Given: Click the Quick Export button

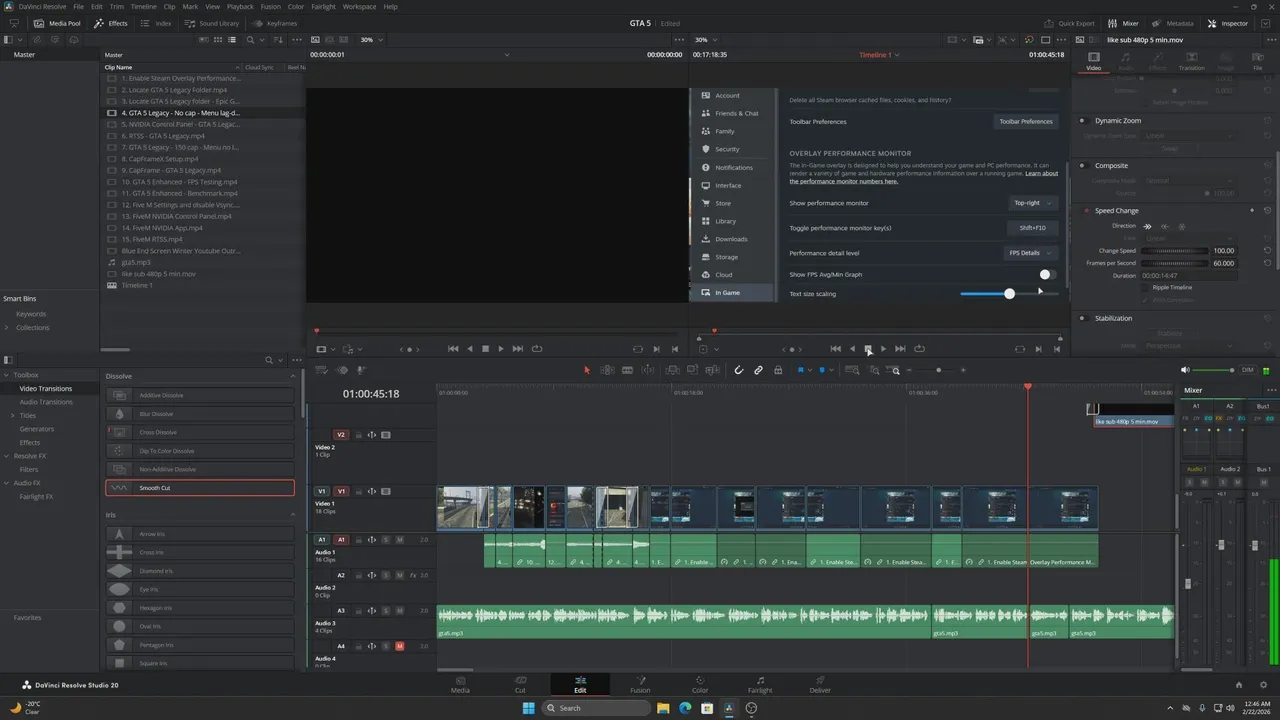Looking at the screenshot, I should click(1069, 23).
